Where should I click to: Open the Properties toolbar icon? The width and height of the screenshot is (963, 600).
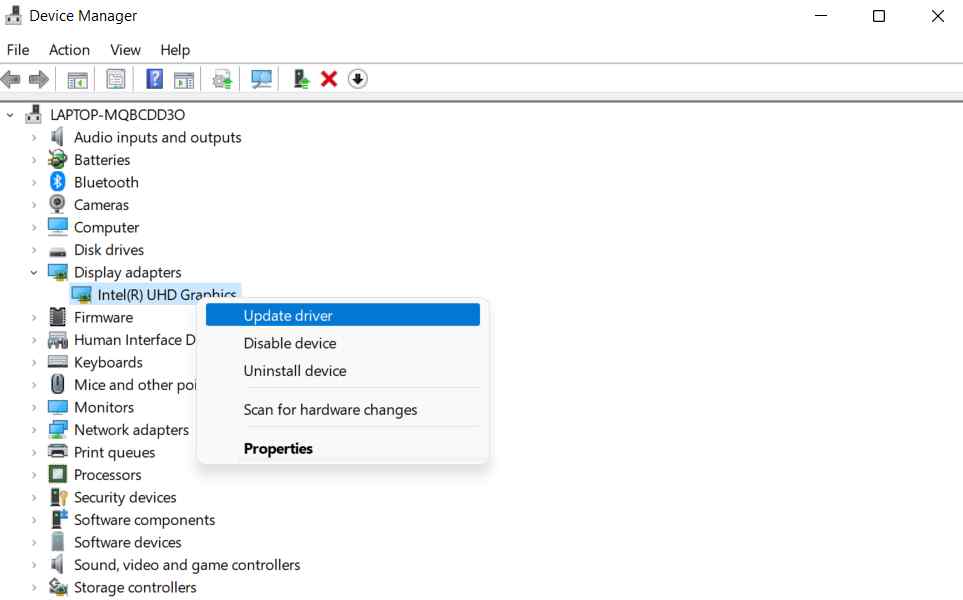click(x=115, y=79)
